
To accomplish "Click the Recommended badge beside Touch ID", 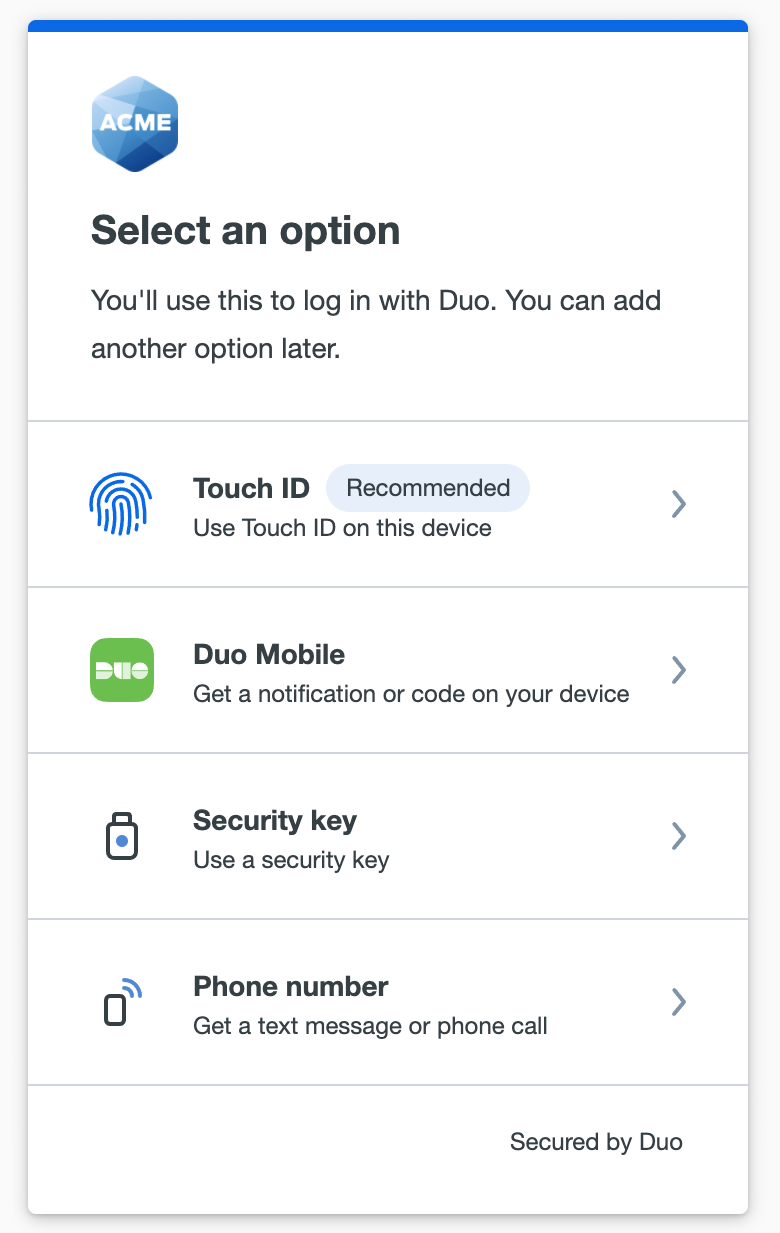I will 428,487.
